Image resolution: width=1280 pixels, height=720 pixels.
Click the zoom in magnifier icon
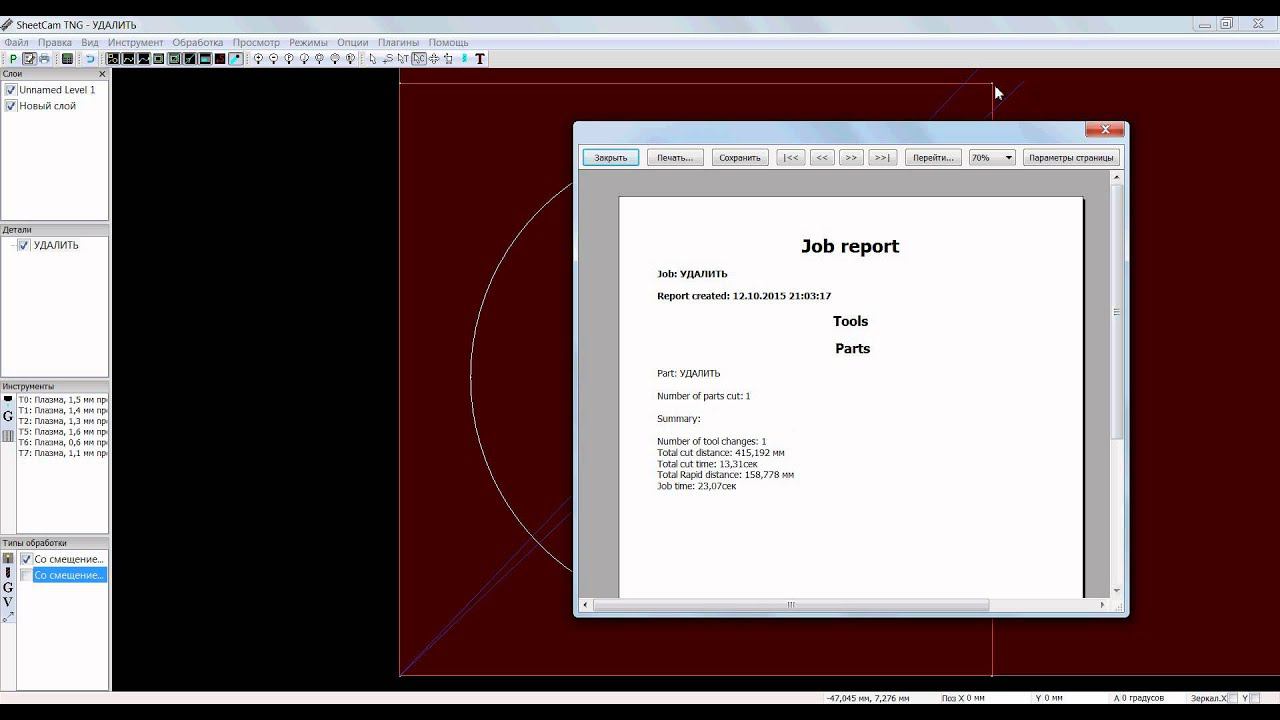click(258, 59)
